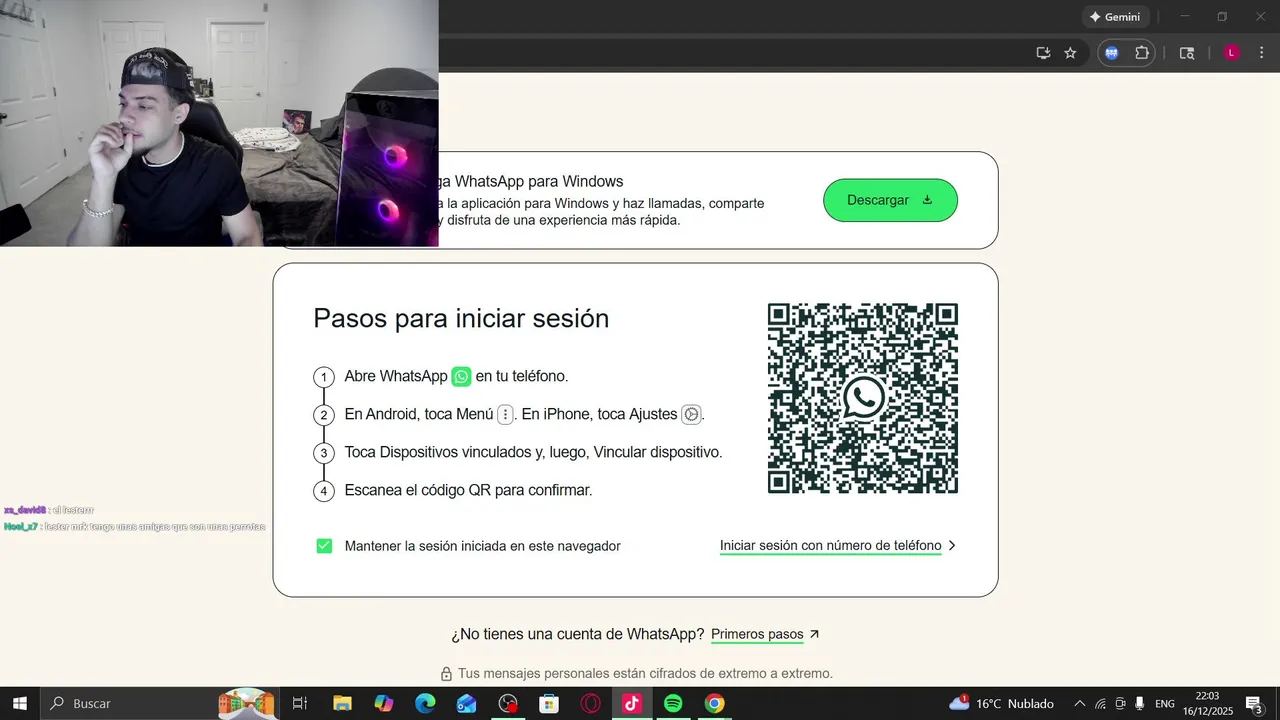Click the taskbar search highlight illustration

[247, 703]
